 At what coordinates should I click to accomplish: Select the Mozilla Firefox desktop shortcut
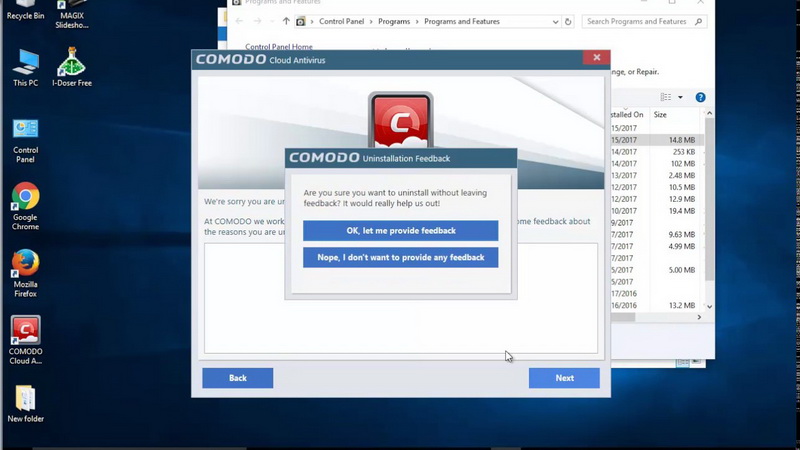coord(26,273)
